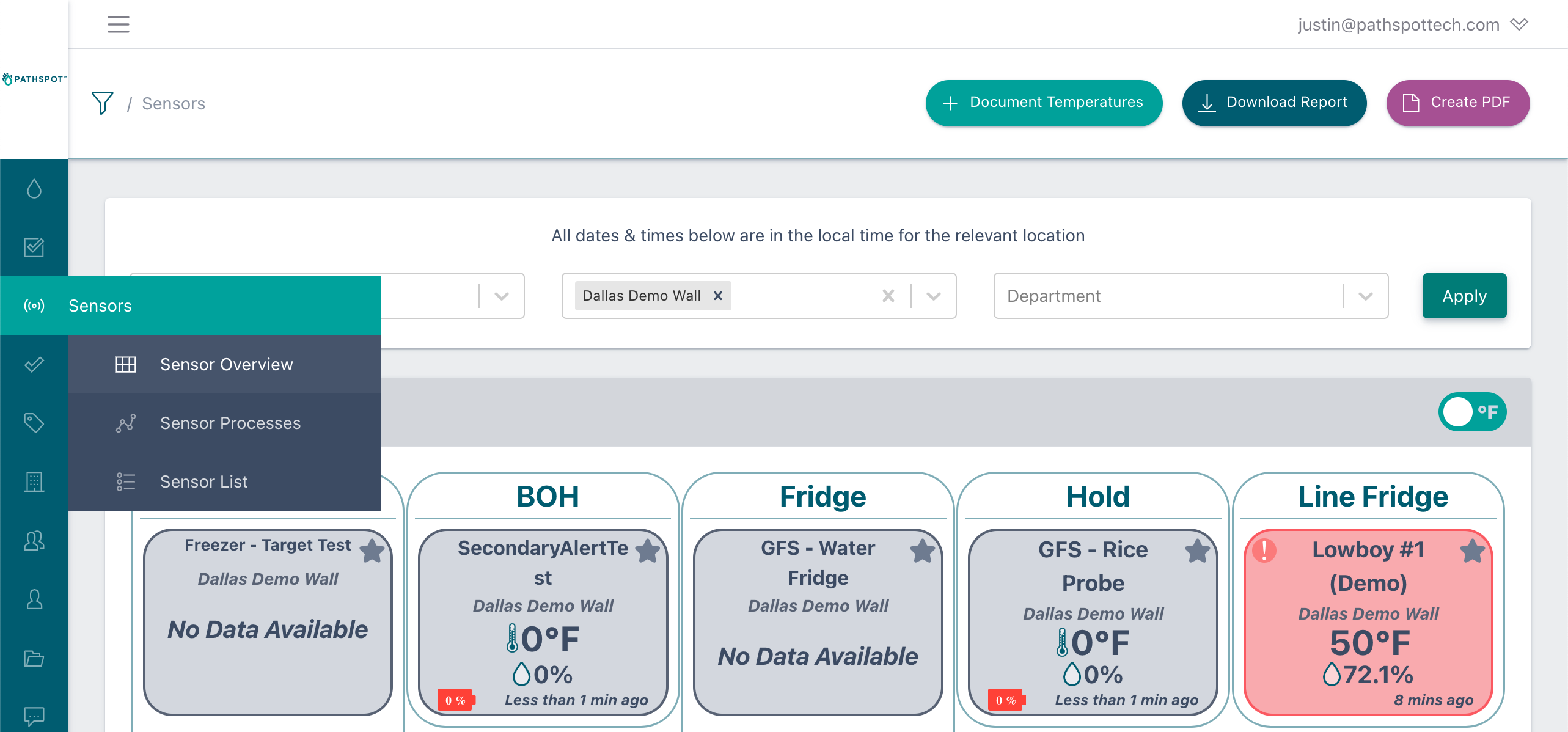Click the Apply button
This screenshot has height=732, width=1568.
1464,296
